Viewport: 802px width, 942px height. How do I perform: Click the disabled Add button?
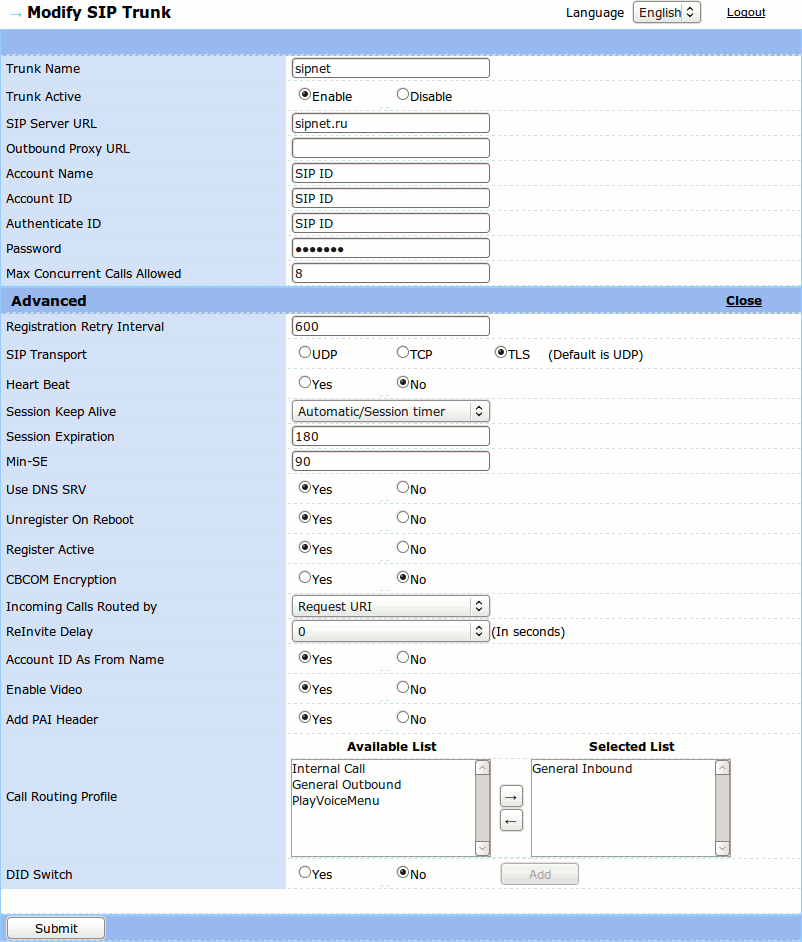(540, 875)
